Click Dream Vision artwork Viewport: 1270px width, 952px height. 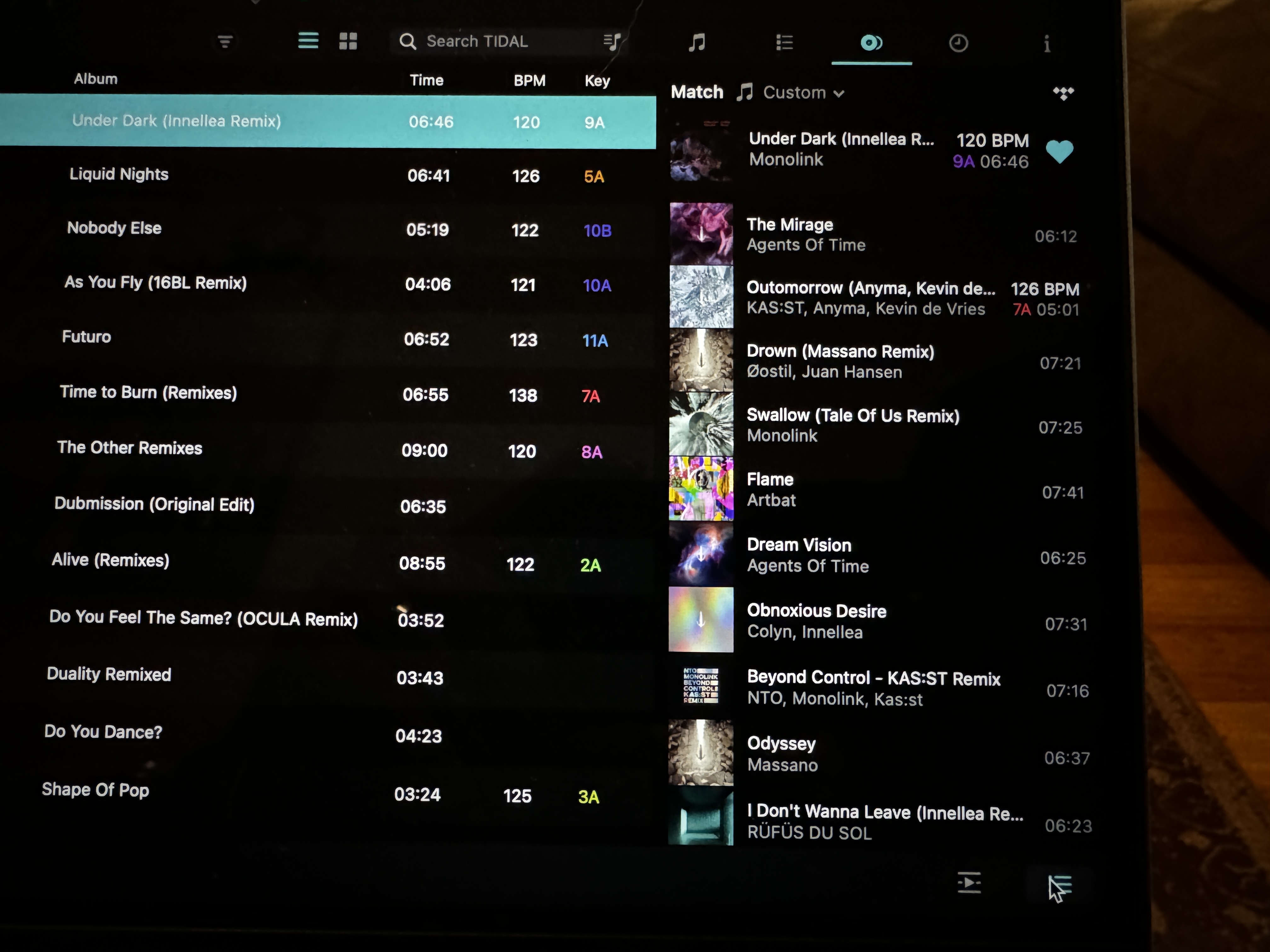(x=701, y=554)
